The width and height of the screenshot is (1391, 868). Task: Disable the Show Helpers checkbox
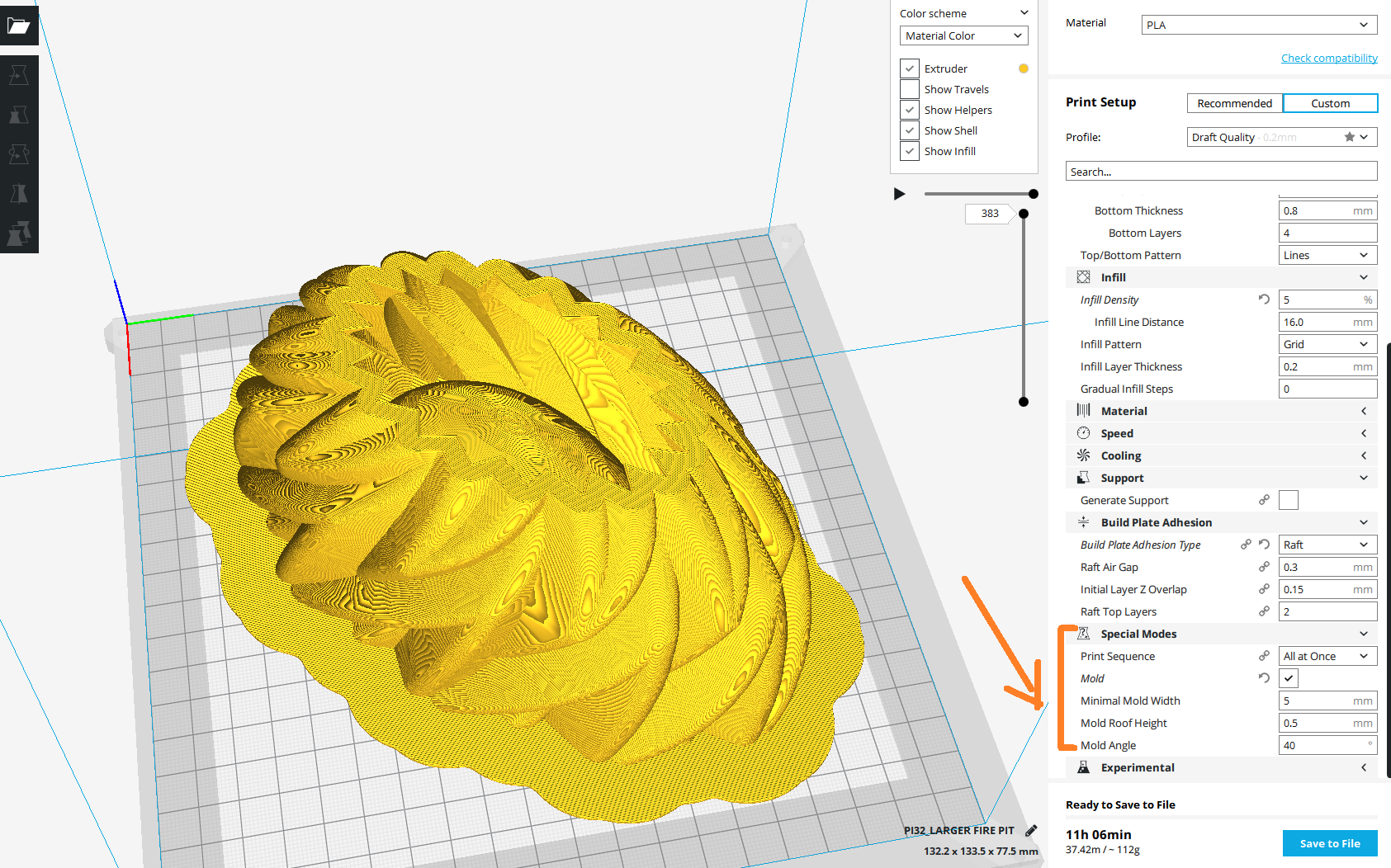910,110
